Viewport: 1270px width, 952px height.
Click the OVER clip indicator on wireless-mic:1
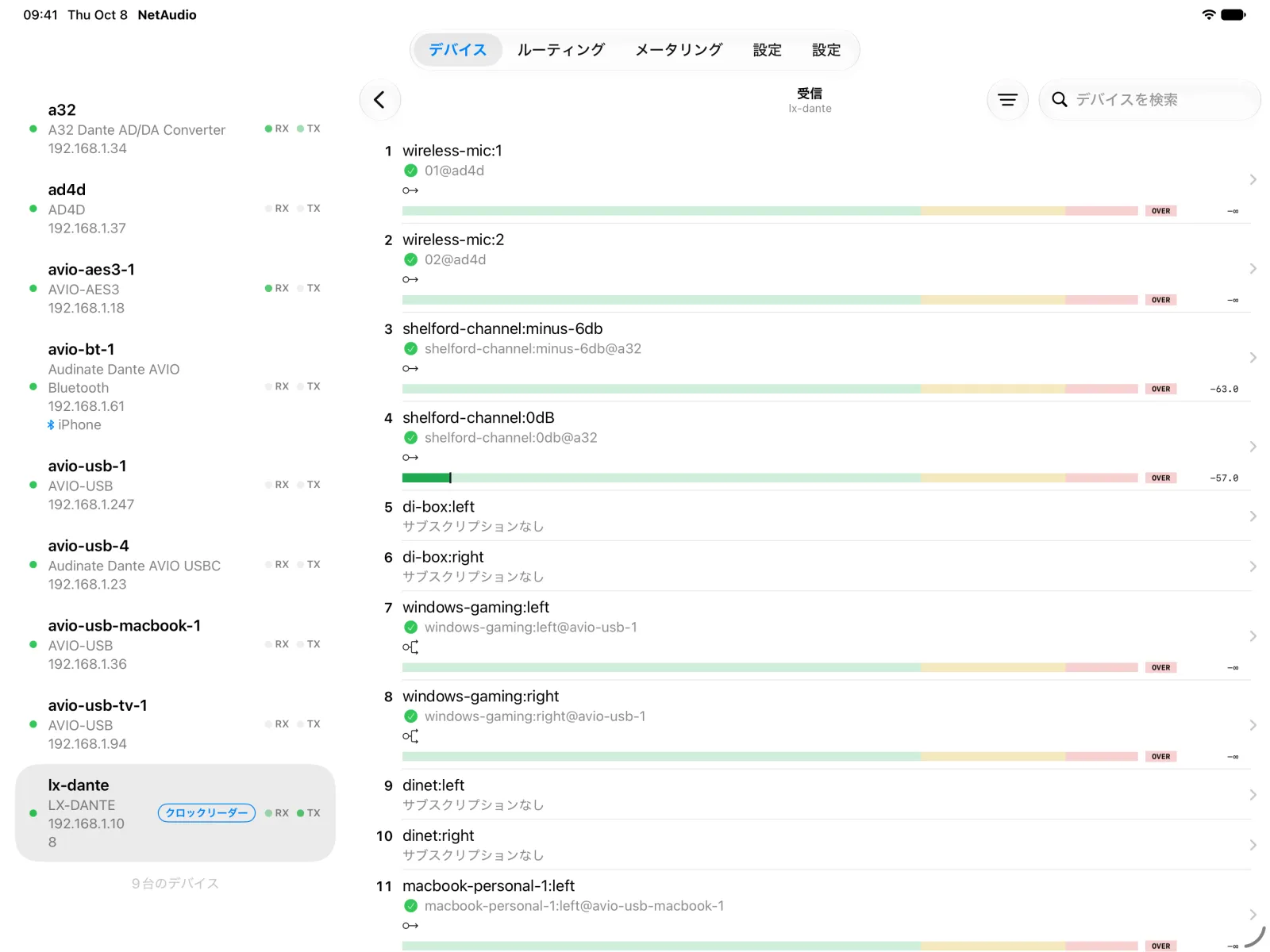(x=1160, y=211)
